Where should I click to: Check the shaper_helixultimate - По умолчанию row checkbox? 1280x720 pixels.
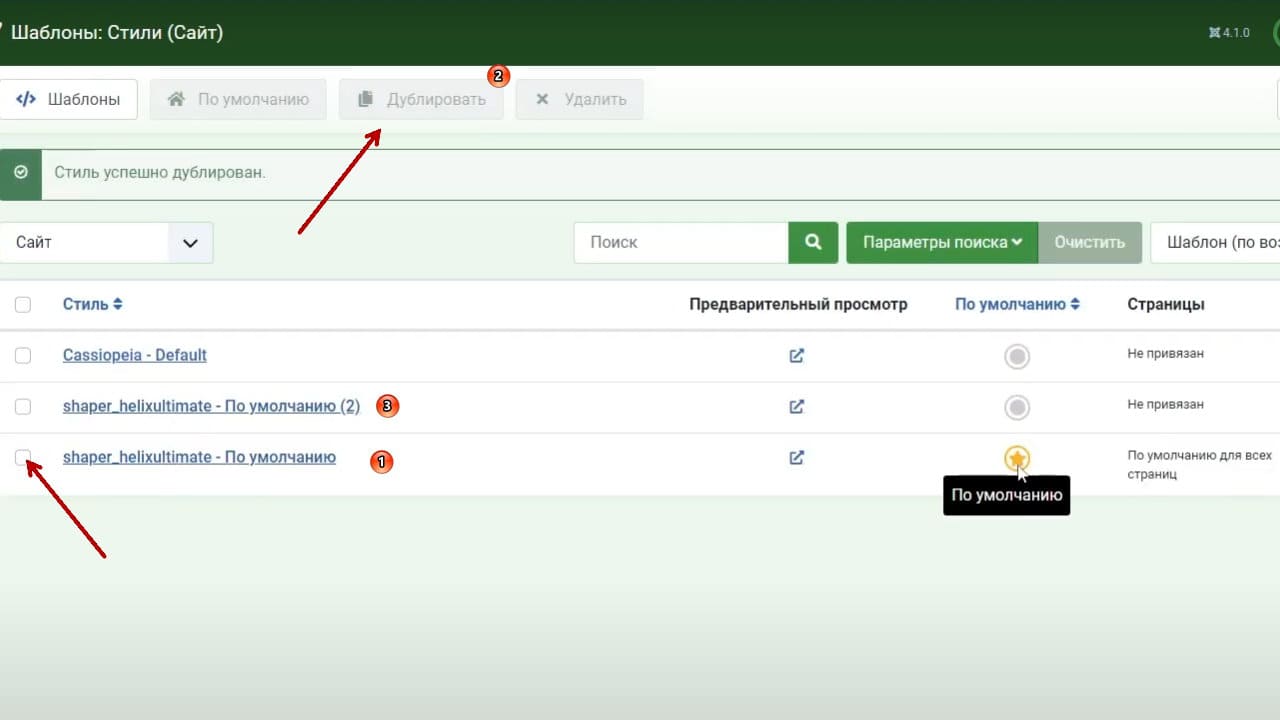point(23,457)
